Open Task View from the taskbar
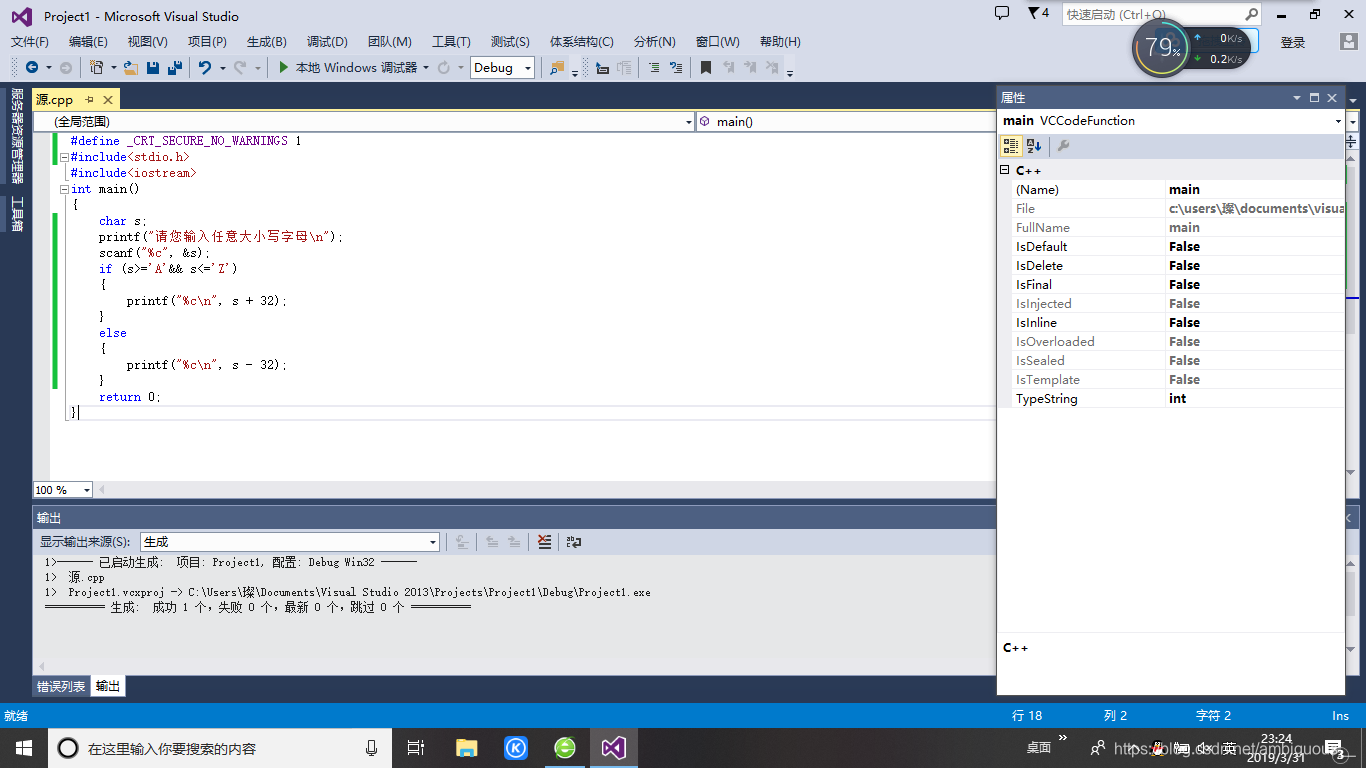Screen dimensions: 1366x768 [x=416, y=748]
